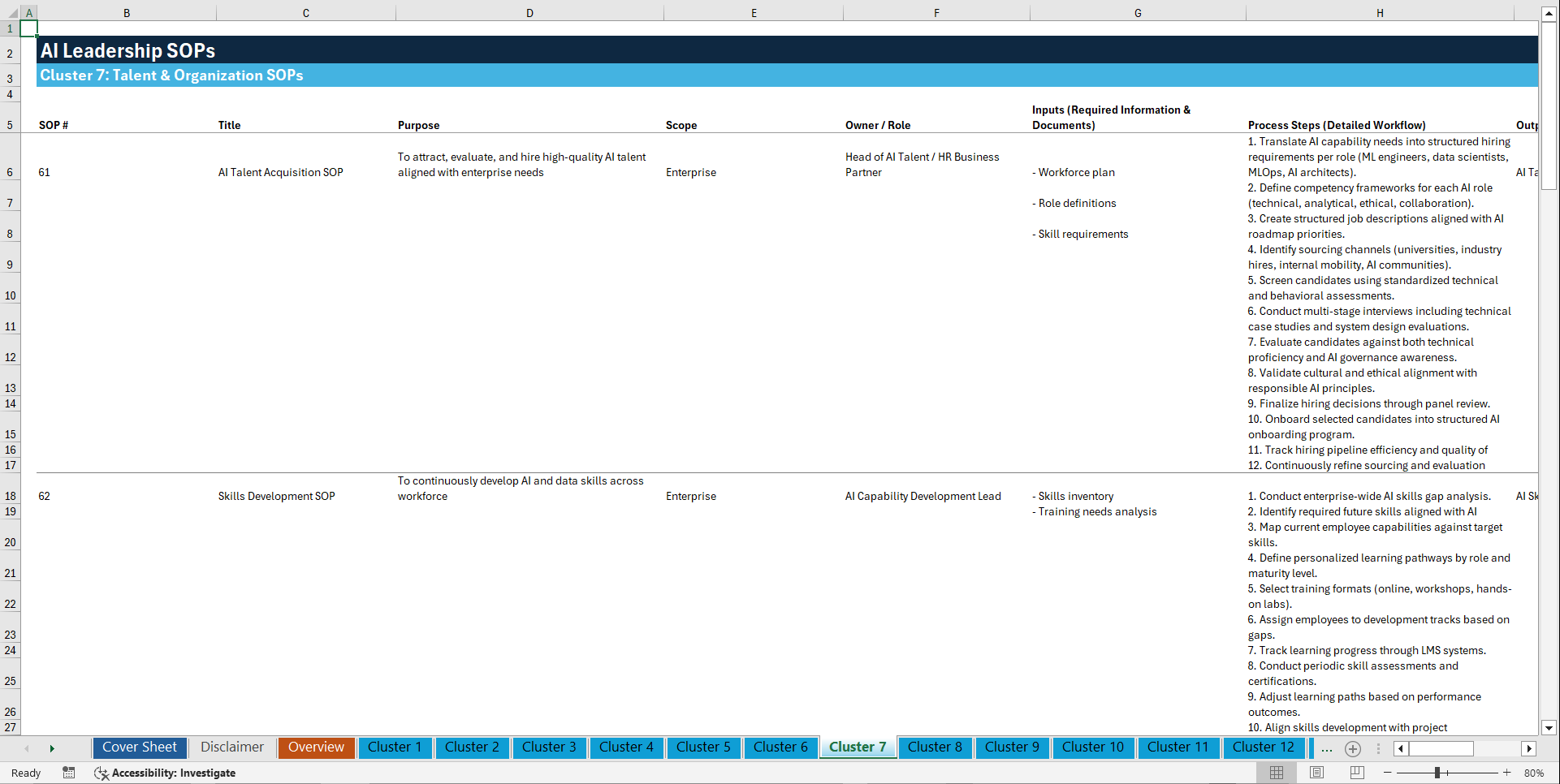Click the zoom out minus button
1560x784 pixels.
(x=1387, y=773)
